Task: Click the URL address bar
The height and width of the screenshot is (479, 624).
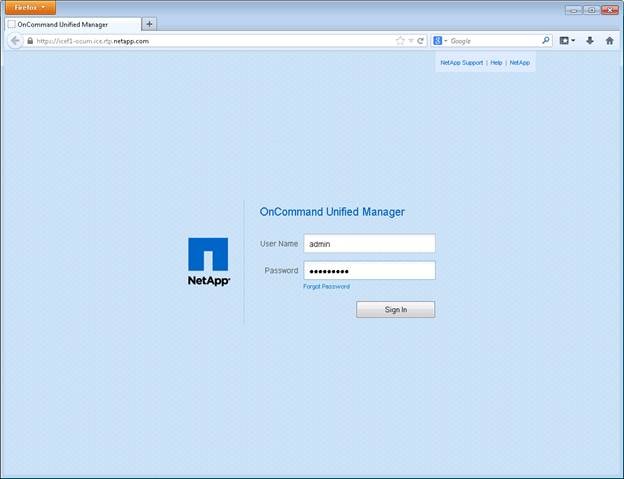Action: click(x=215, y=41)
